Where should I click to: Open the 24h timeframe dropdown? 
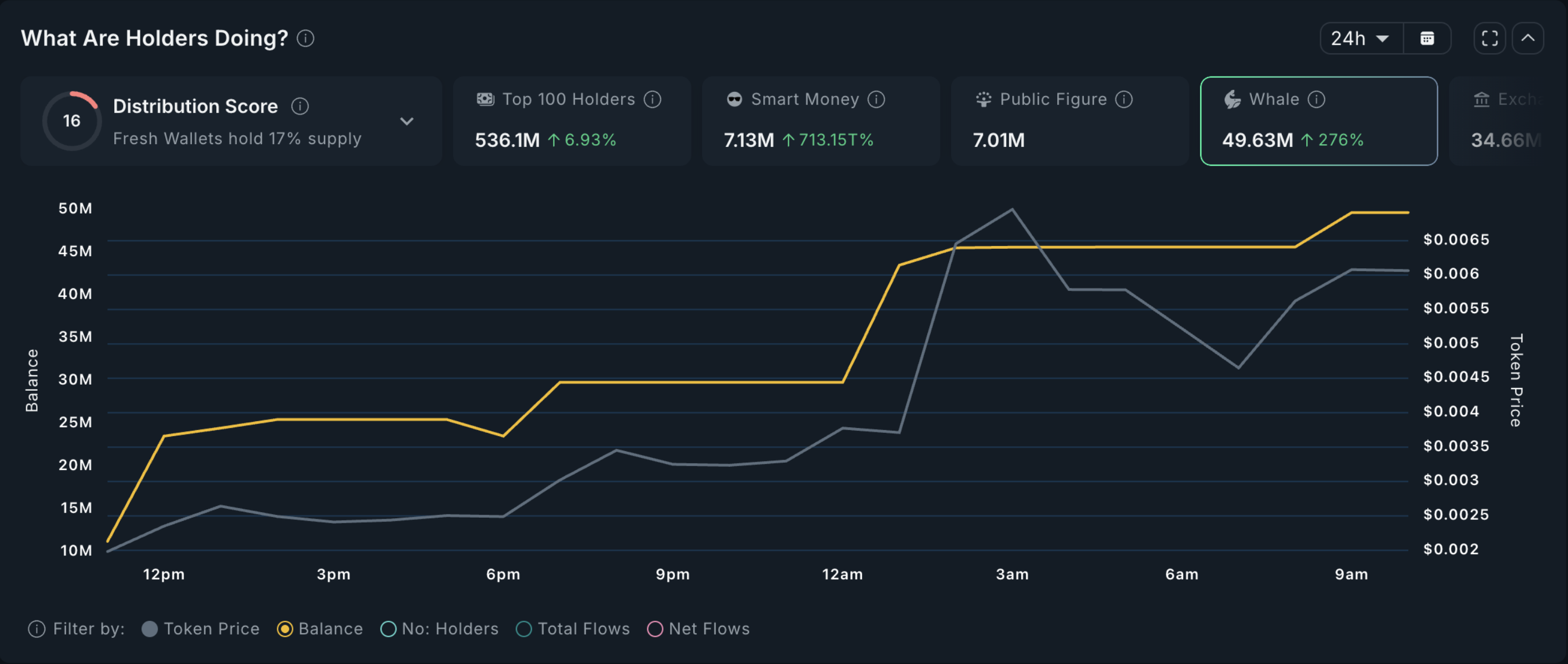pyautogui.click(x=1361, y=38)
